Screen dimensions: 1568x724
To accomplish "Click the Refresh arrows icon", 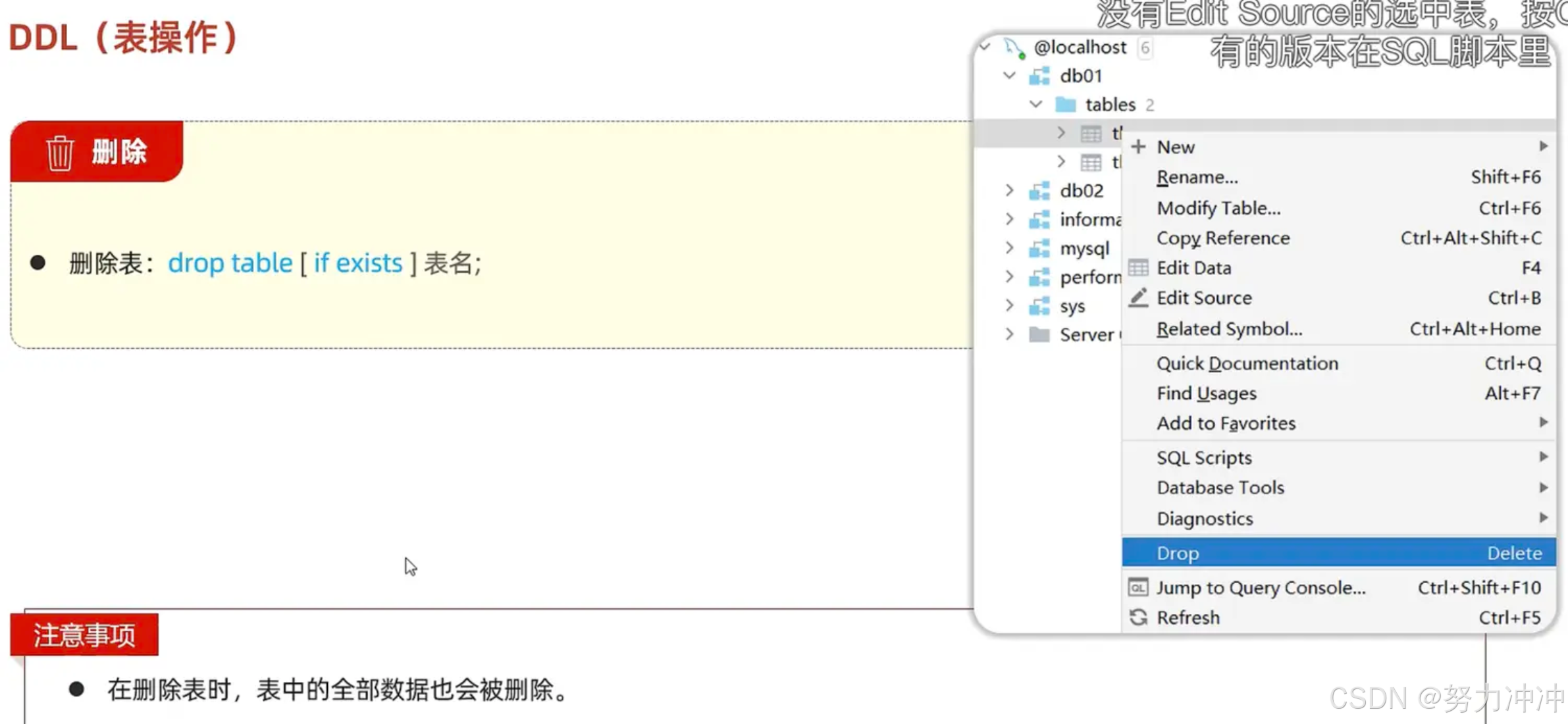I will click(1138, 617).
